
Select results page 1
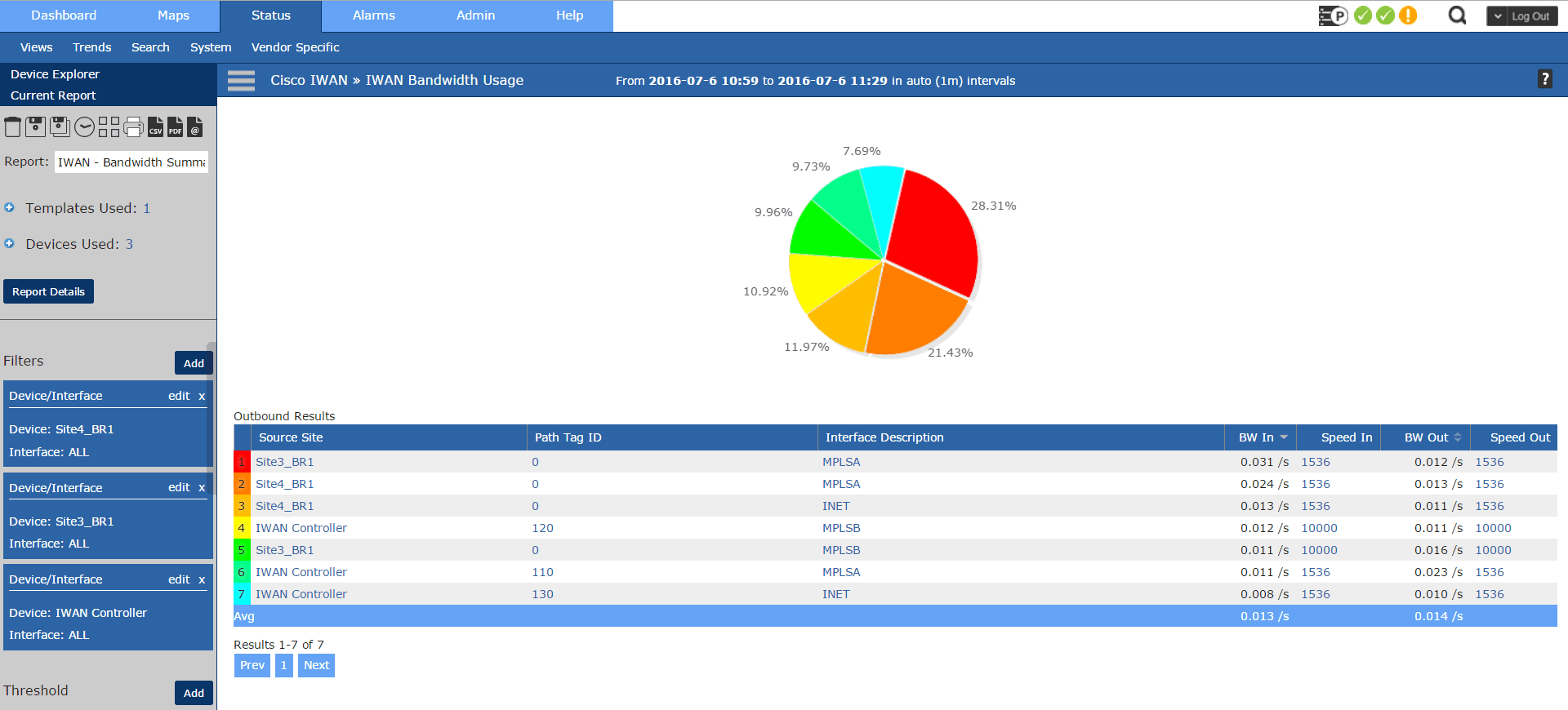283,665
